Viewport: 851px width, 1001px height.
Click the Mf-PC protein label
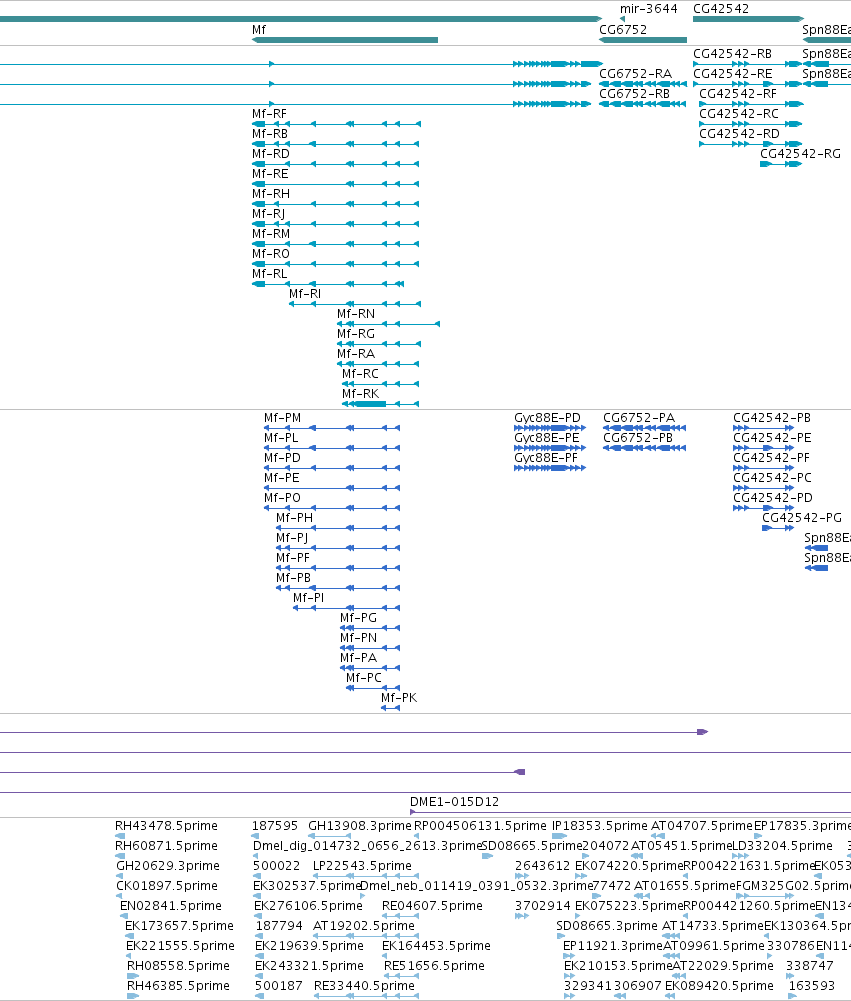(x=364, y=678)
